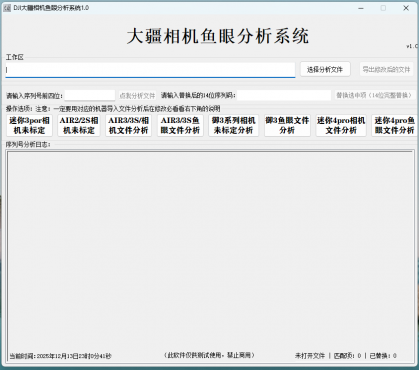Choose 迷你4pro鱼眼文件分析
Image resolution: width=419 pixels, height=370 pixels.
[x=394, y=125]
